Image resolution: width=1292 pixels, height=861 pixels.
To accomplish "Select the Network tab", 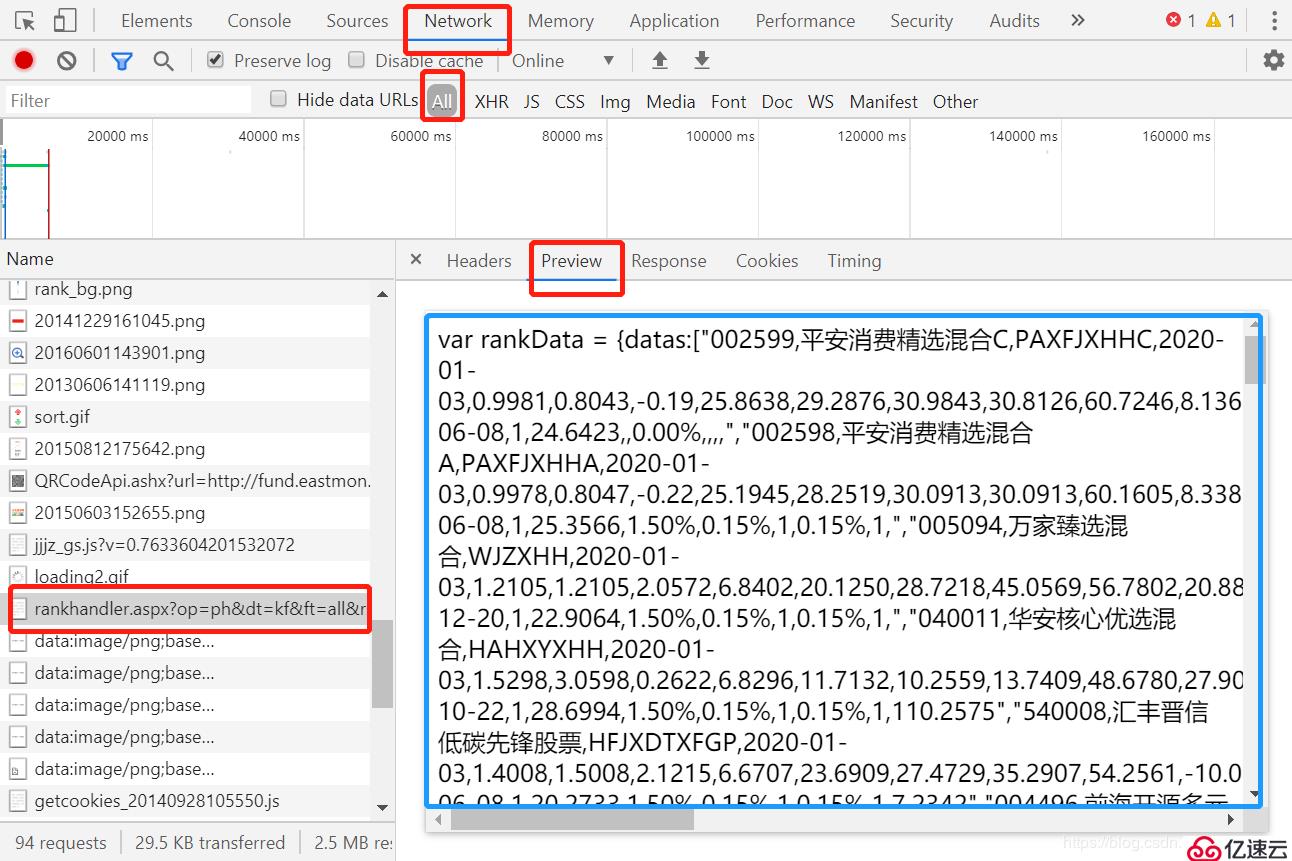I will tap(458, 21).
